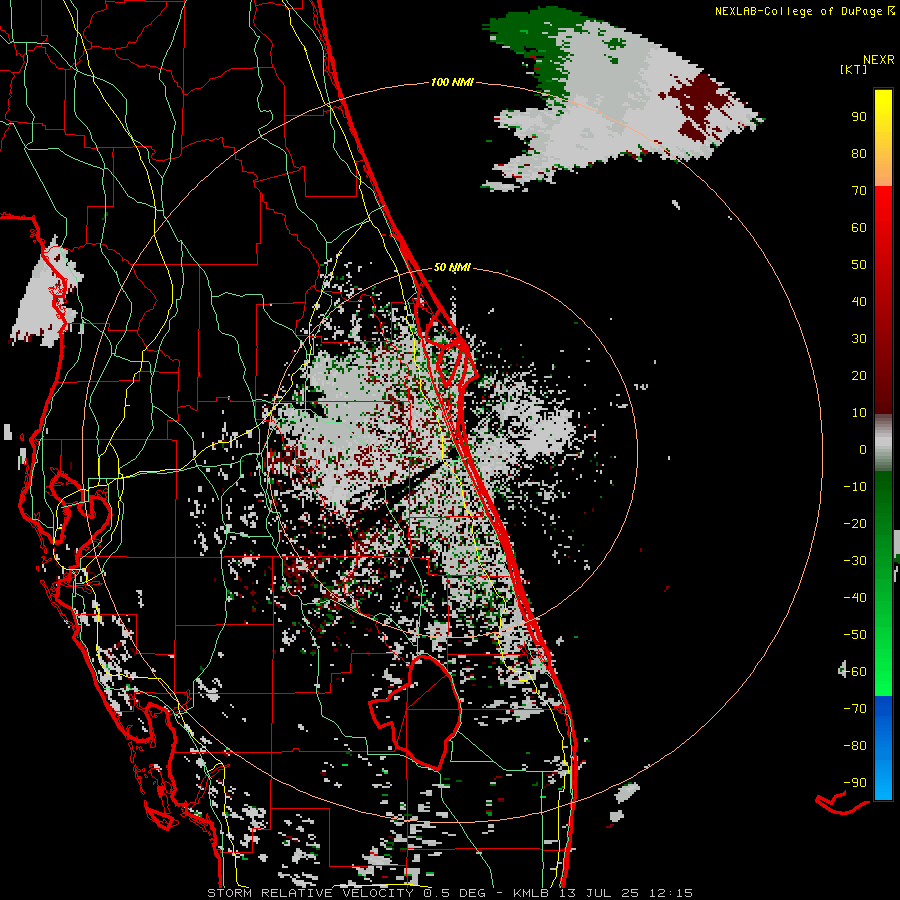Image resolution: width=900 pixels, height=900 pixels.
Task: Select the 0 value on velocity scale
Action: pyautogui.click(x=863, y=450)
